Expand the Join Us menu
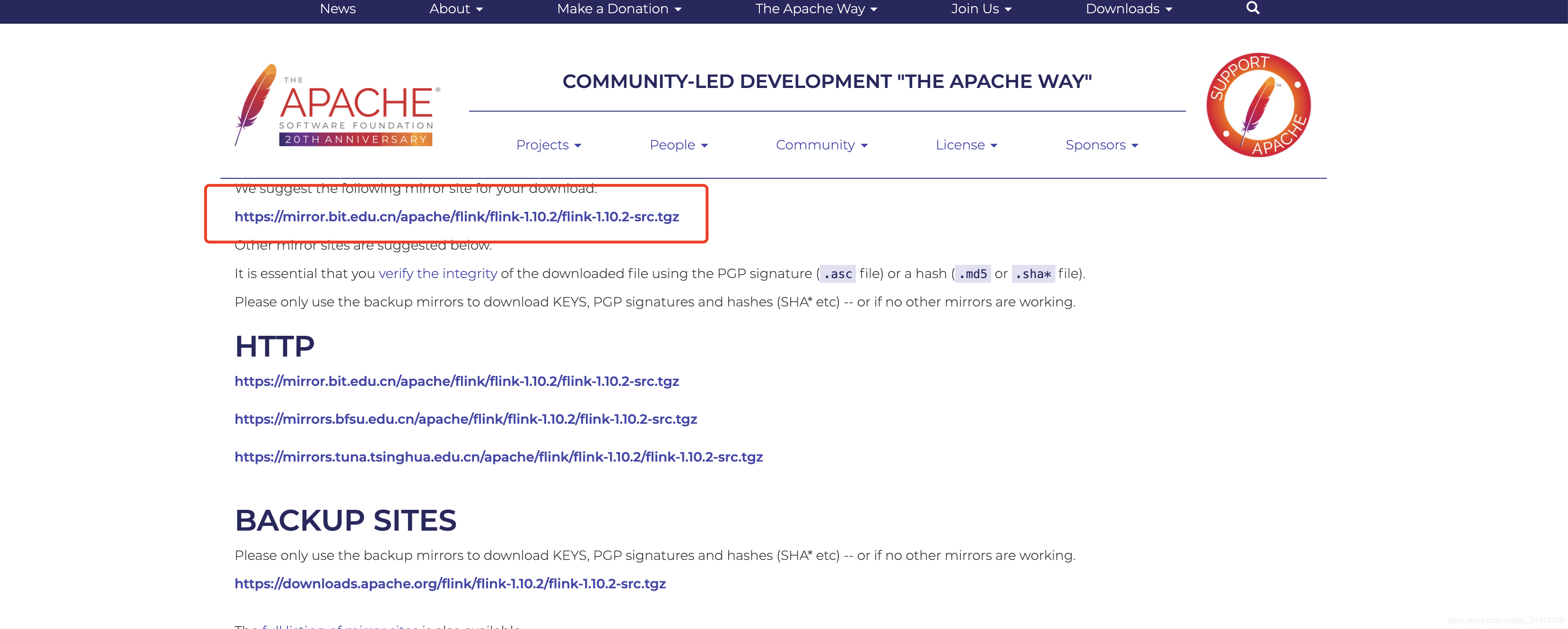This screenshot has height=629, width=1568. click(x=981, y=9)
